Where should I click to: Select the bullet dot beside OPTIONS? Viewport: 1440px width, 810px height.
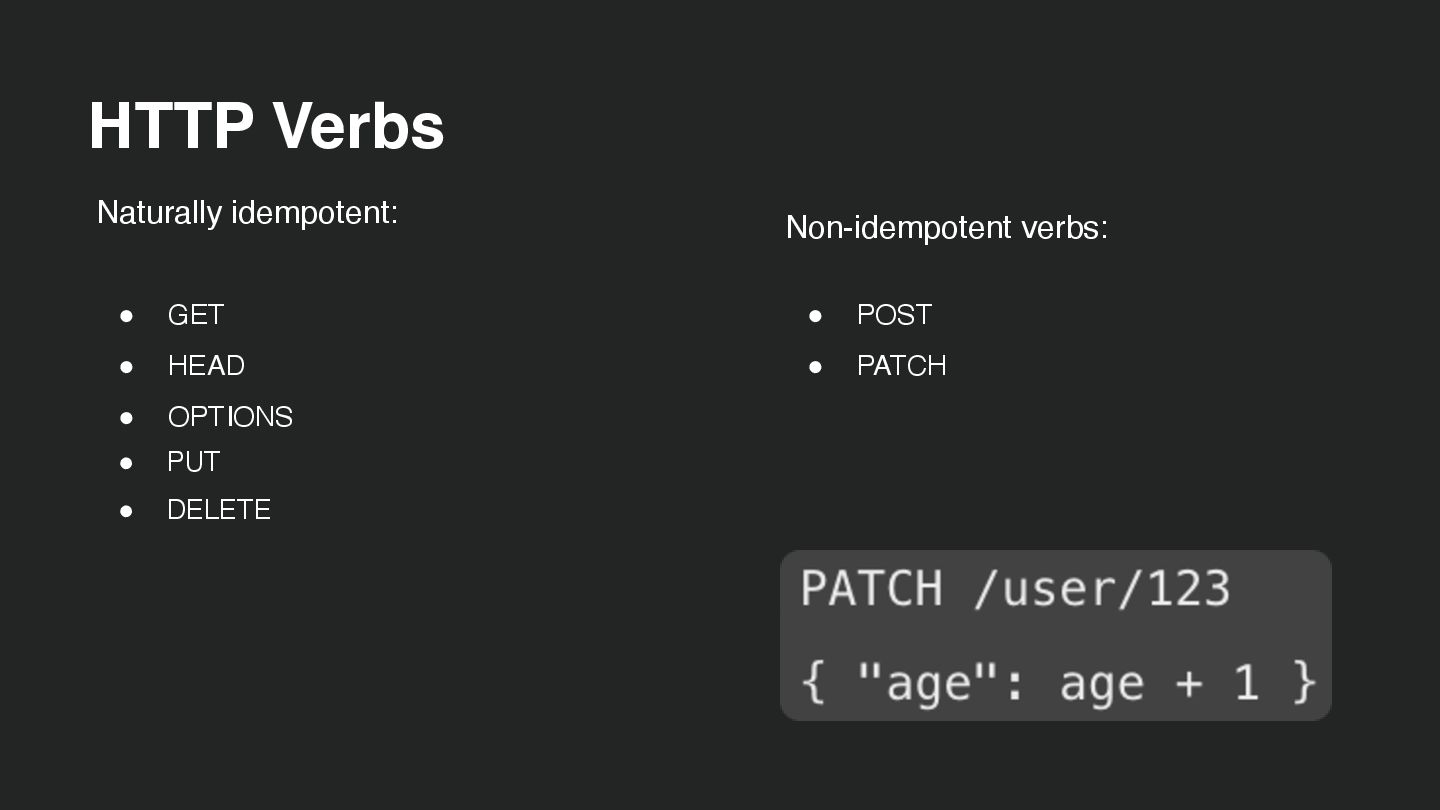pos(126,417)
